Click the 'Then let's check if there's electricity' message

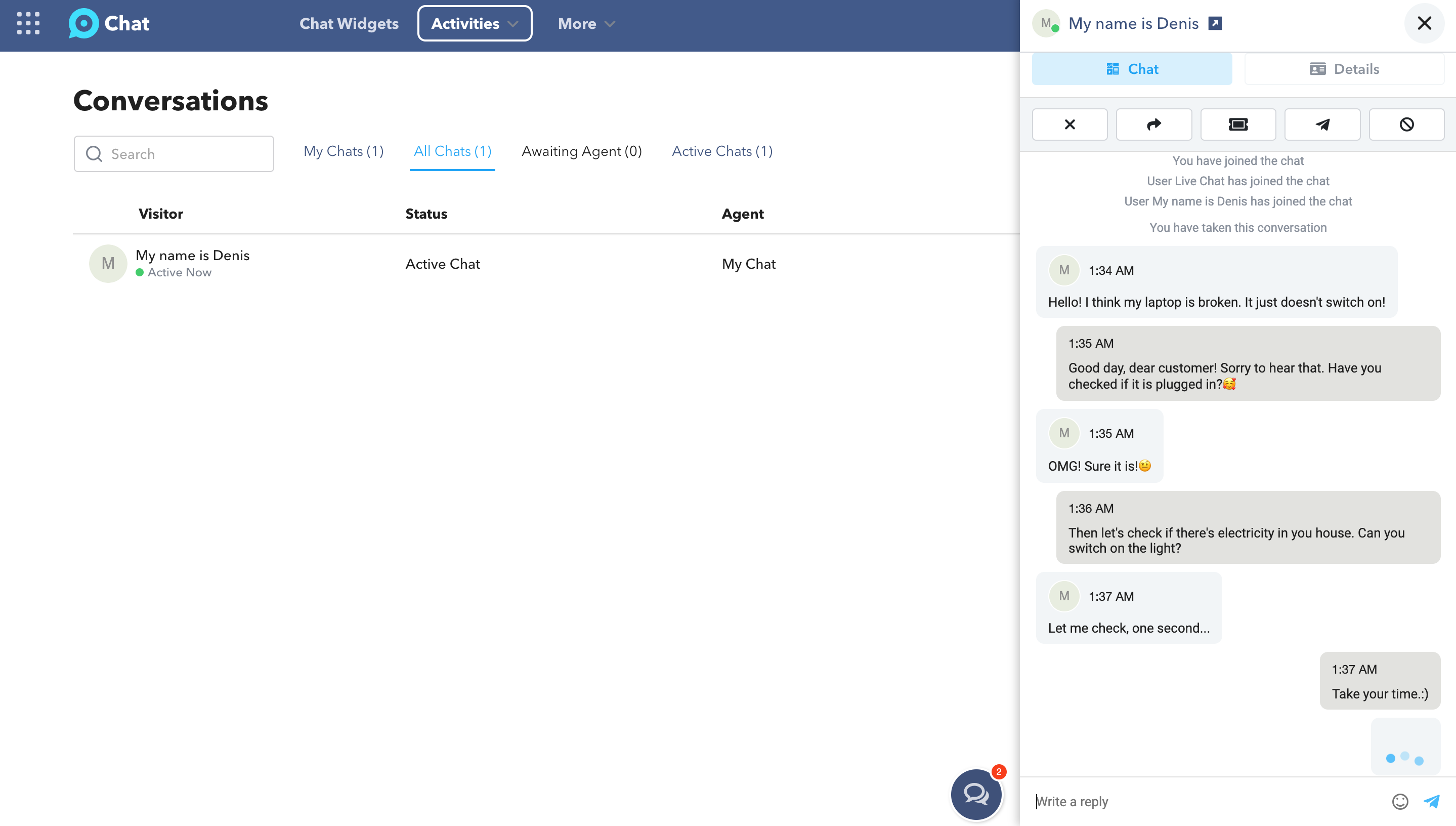[1248, 527]
